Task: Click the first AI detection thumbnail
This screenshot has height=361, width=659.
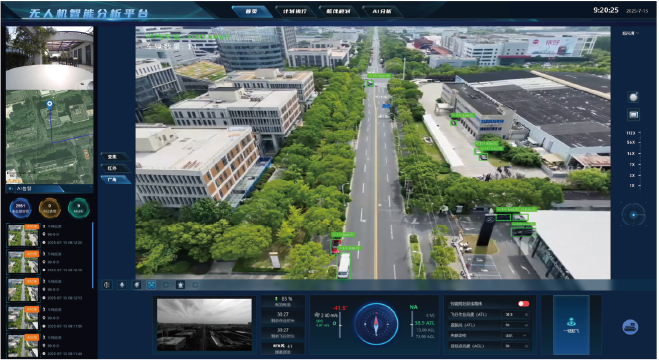Action: 23,235
